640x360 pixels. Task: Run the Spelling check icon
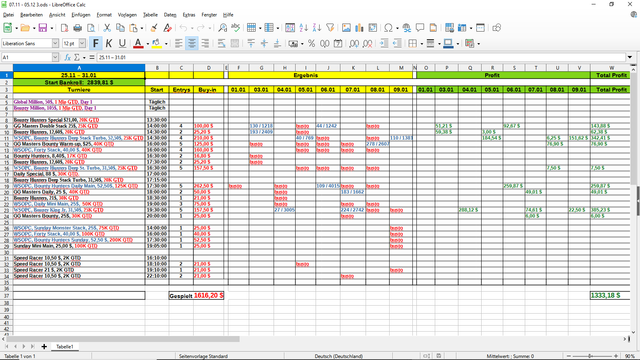coord(236,28)
